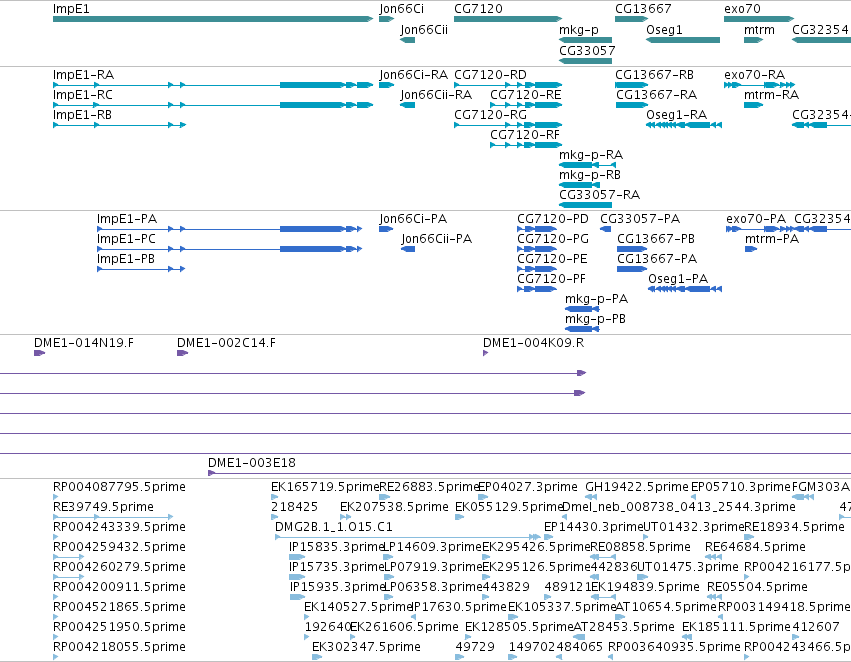This screenshot has width=851, height=662.
Task: Select protein ImpE1-PB
Action: (141, 269)
